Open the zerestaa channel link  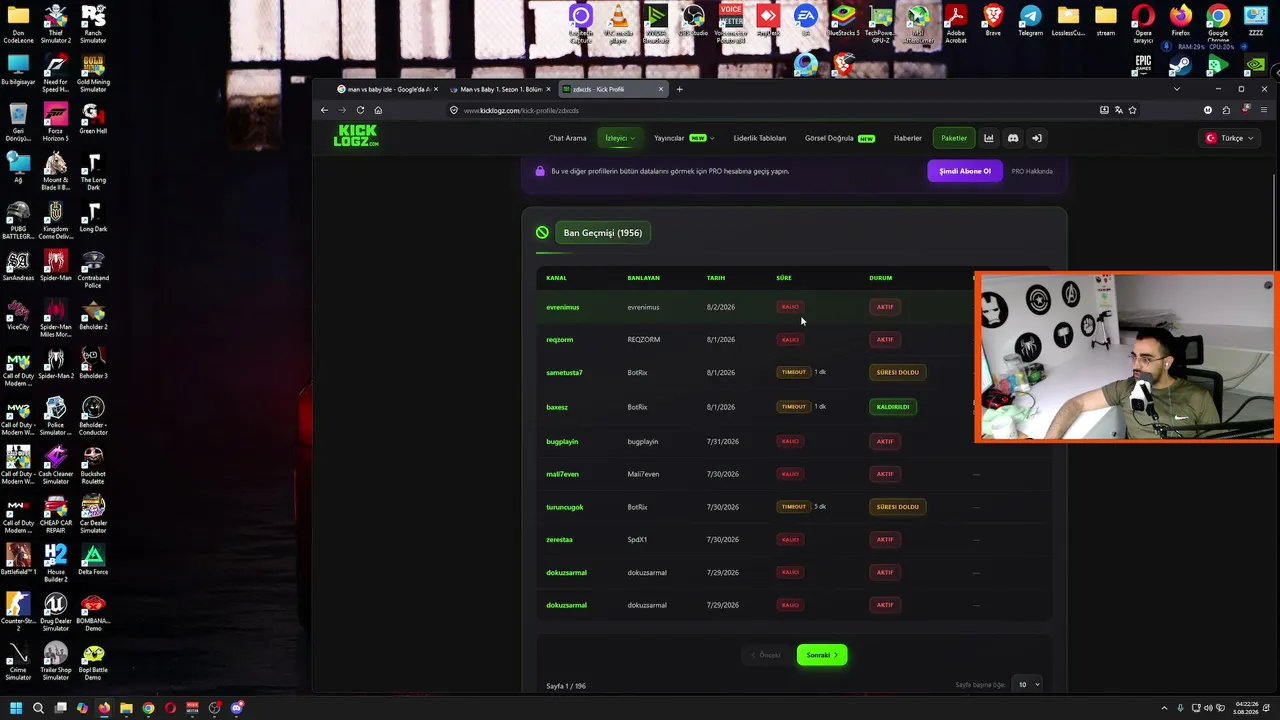[559, 540]
